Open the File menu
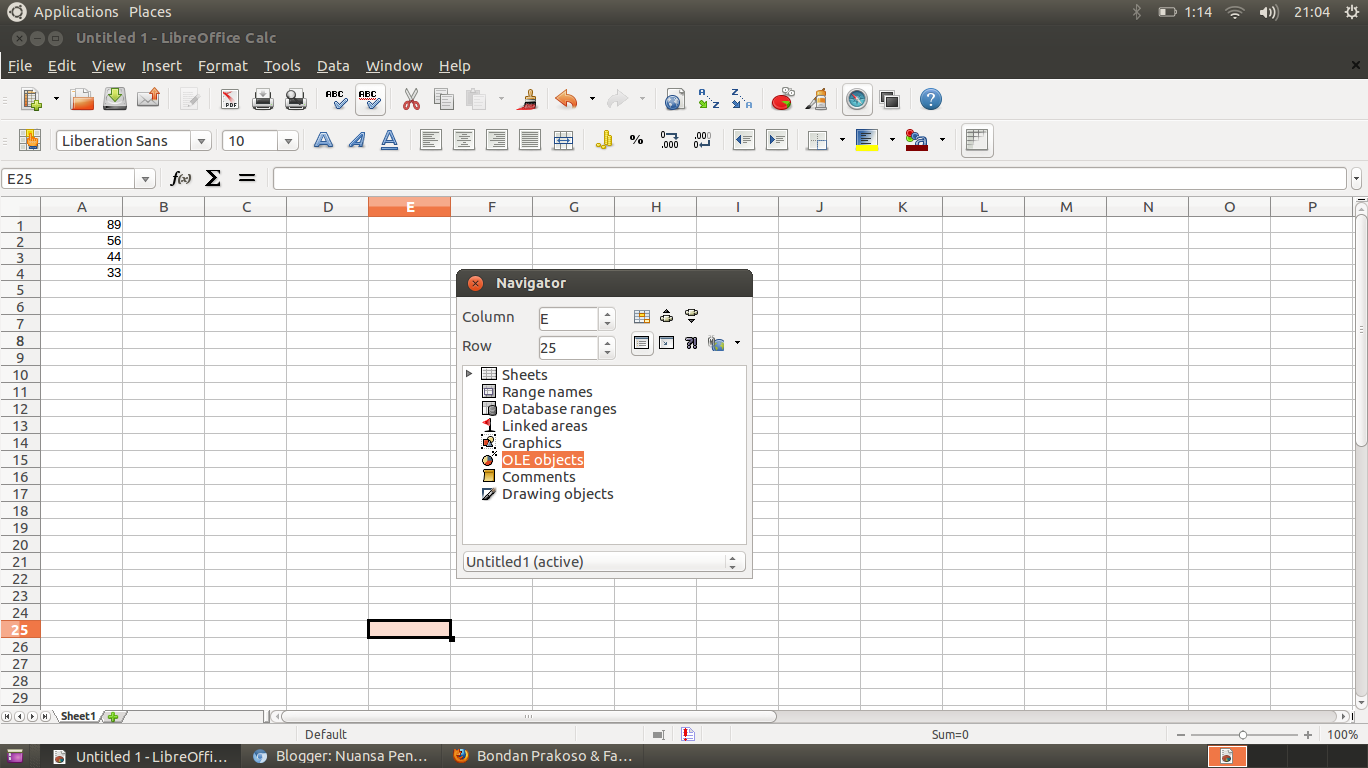Viewport: 1368px width, 768px height. (20, 66)
